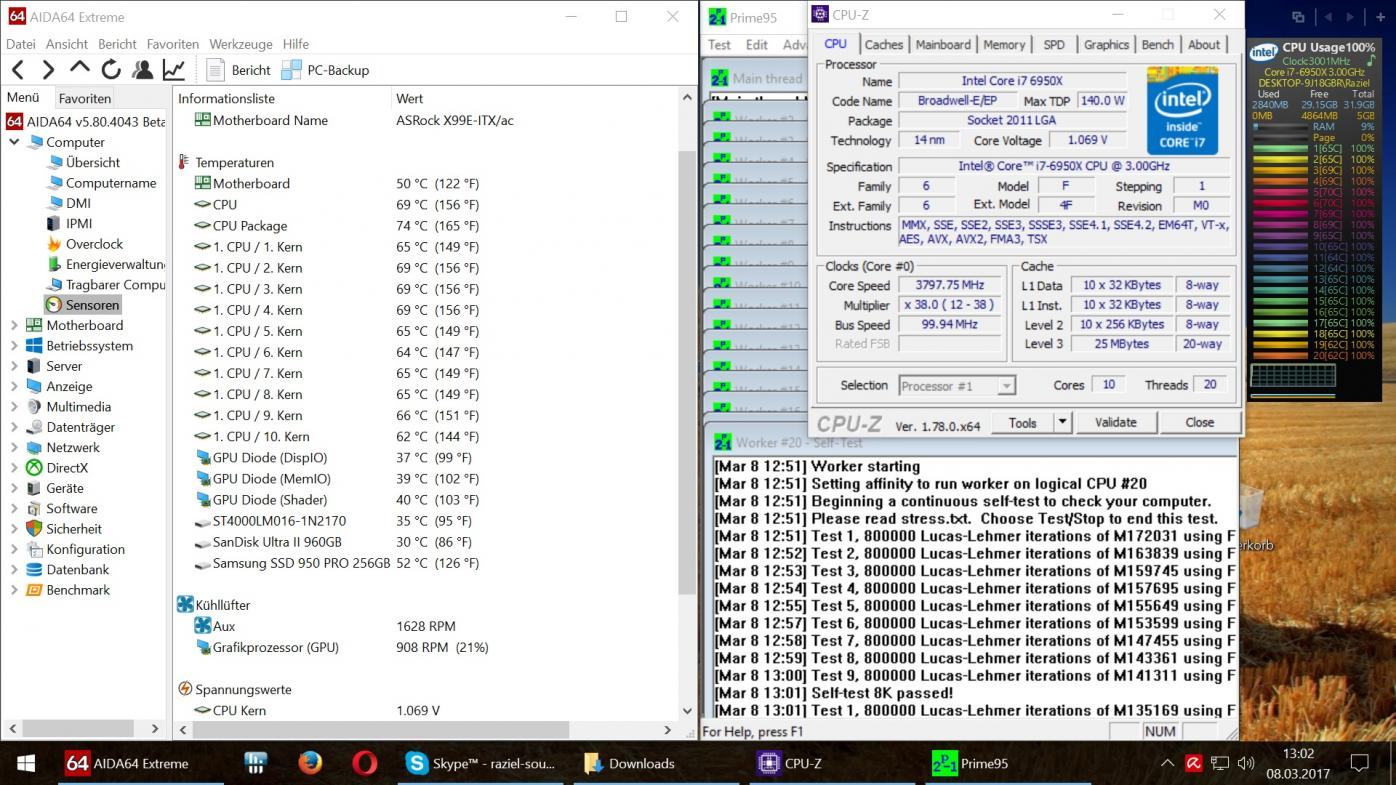Viewport: 1396px width, 785px height.
Task: Click CPU-Z Close button
Action: coord(1199,423)
